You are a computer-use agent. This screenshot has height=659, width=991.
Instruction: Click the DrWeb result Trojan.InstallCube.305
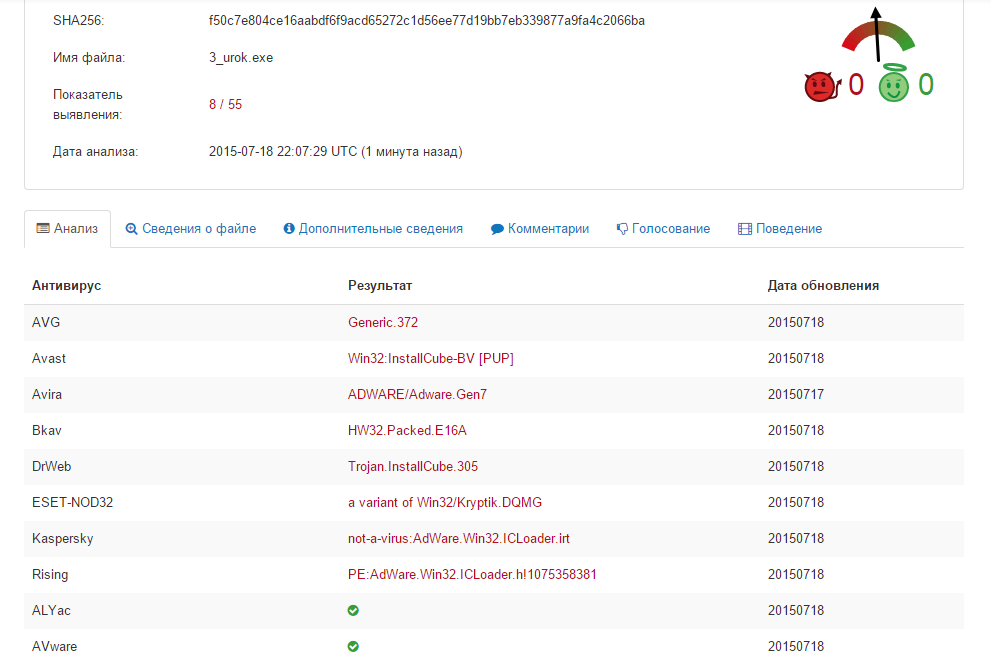pyautogui.click(x=413, y=466)
